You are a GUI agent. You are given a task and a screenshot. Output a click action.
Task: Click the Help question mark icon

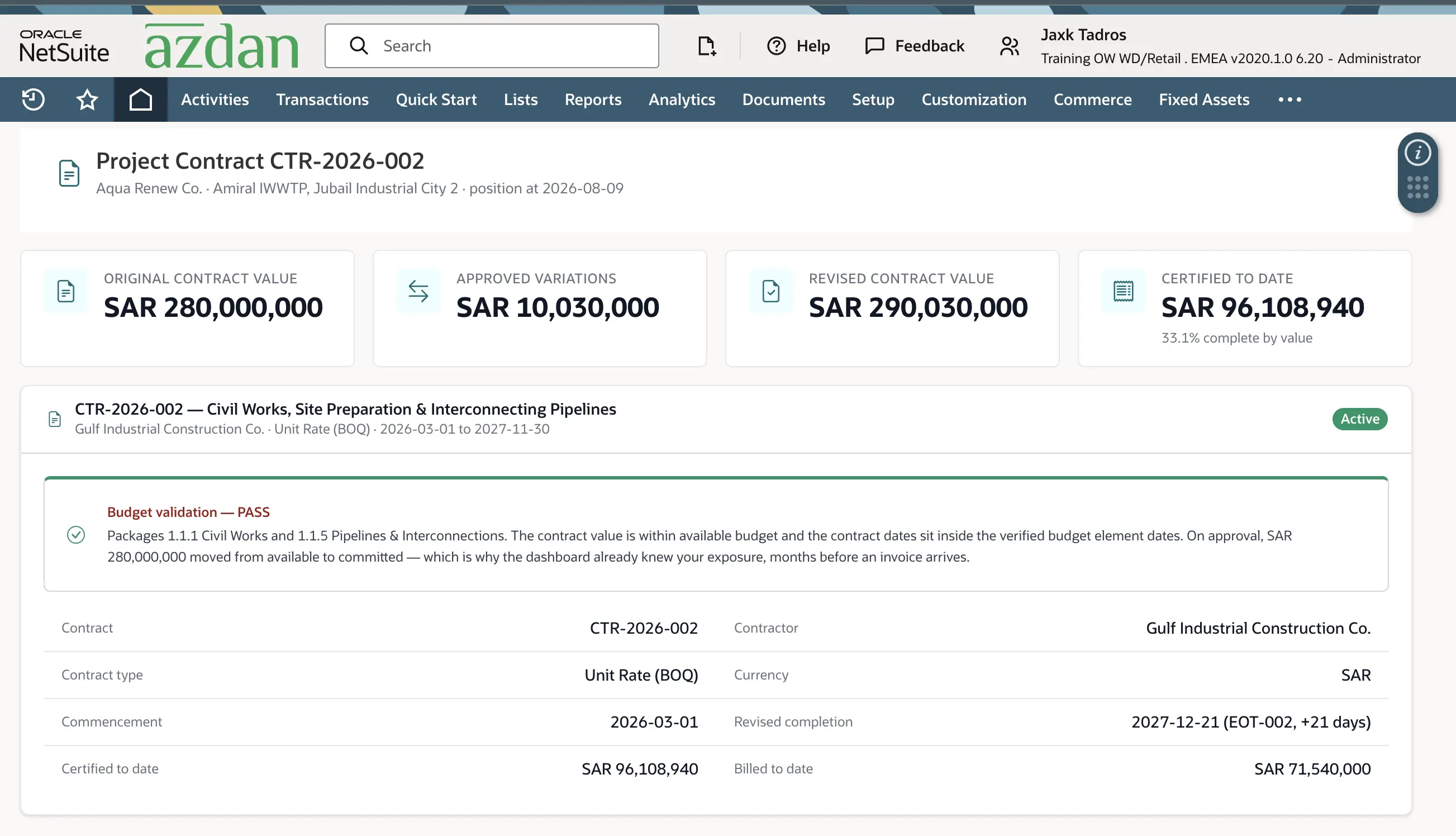776,46
